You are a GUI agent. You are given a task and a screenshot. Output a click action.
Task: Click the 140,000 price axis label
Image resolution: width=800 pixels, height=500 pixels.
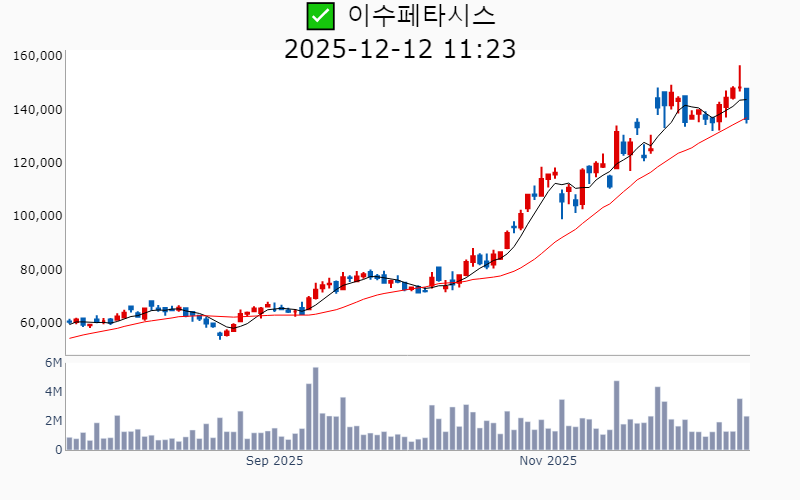tap(38, 109)
